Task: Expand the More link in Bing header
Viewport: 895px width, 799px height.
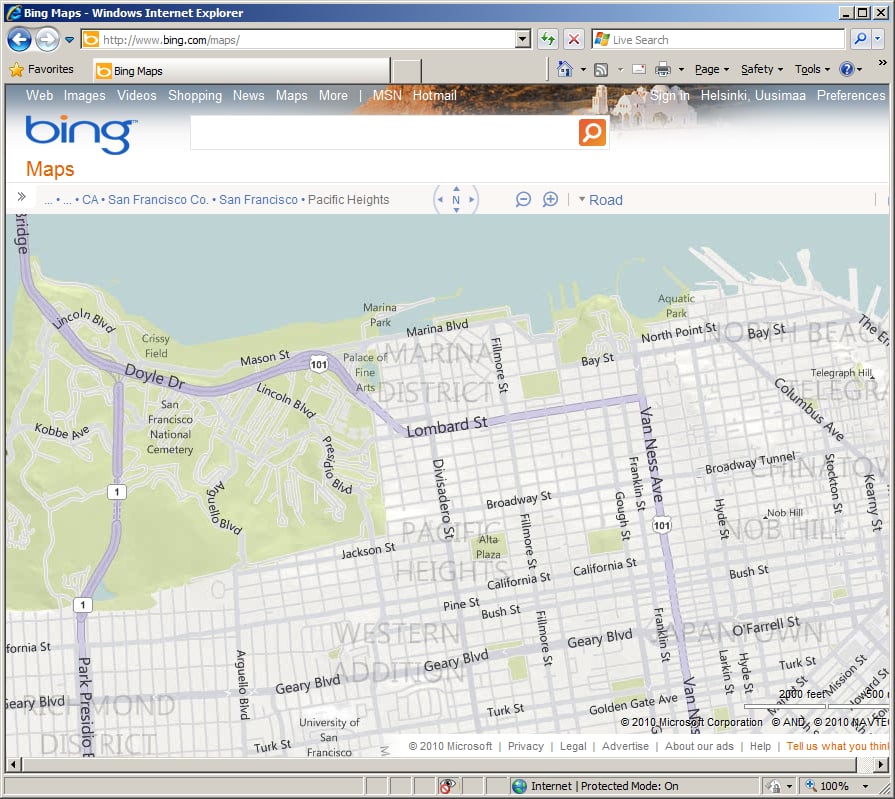Action: click(333, 95)
